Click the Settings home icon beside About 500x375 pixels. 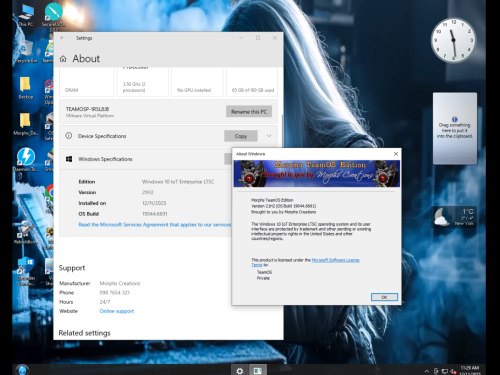tap(63, 59)
